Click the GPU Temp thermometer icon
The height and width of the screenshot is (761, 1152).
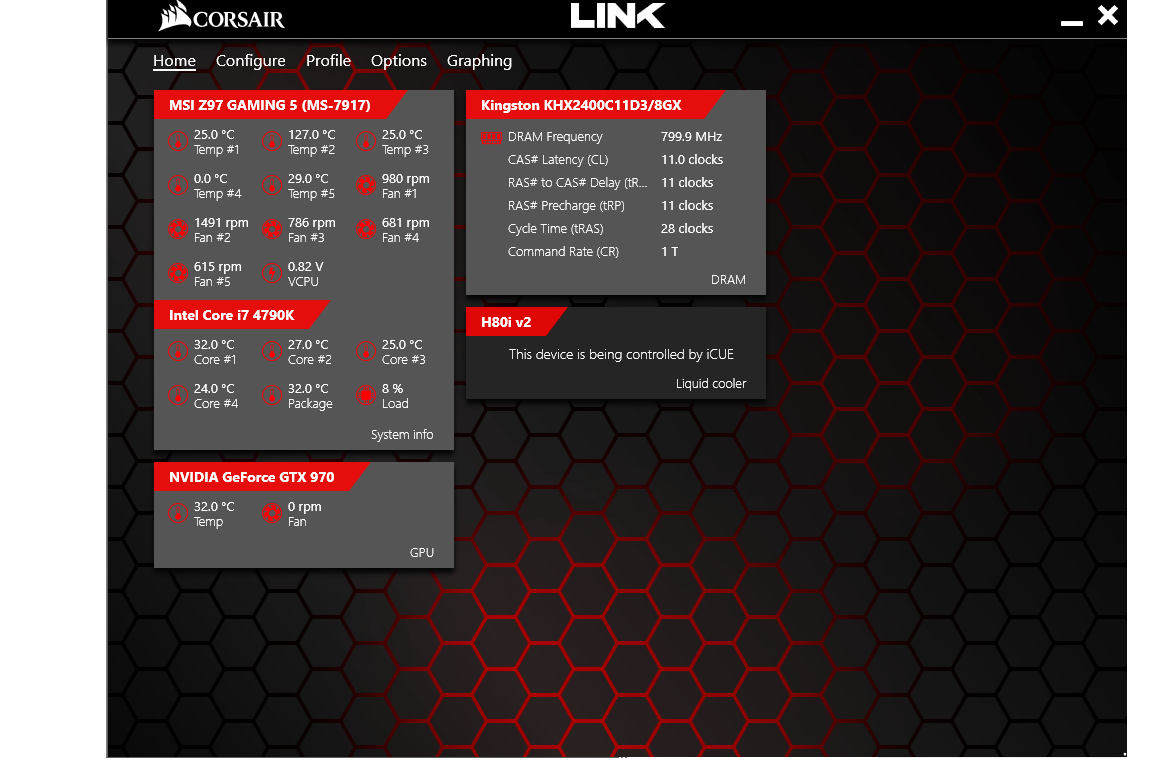pyautogui.click(x=178, y=513)
